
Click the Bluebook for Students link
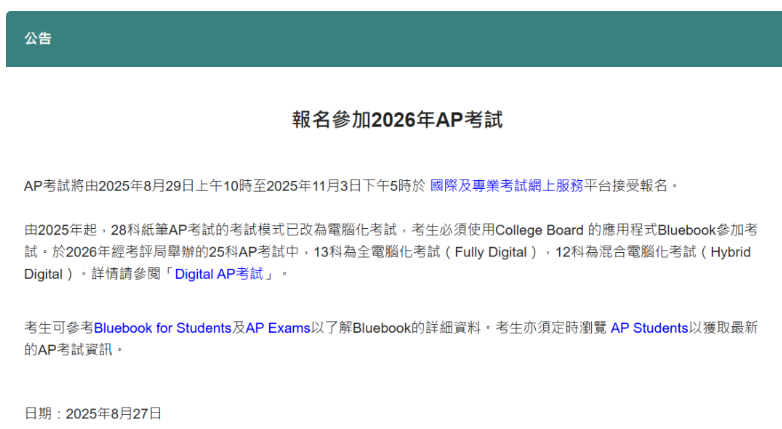point(162,327)
